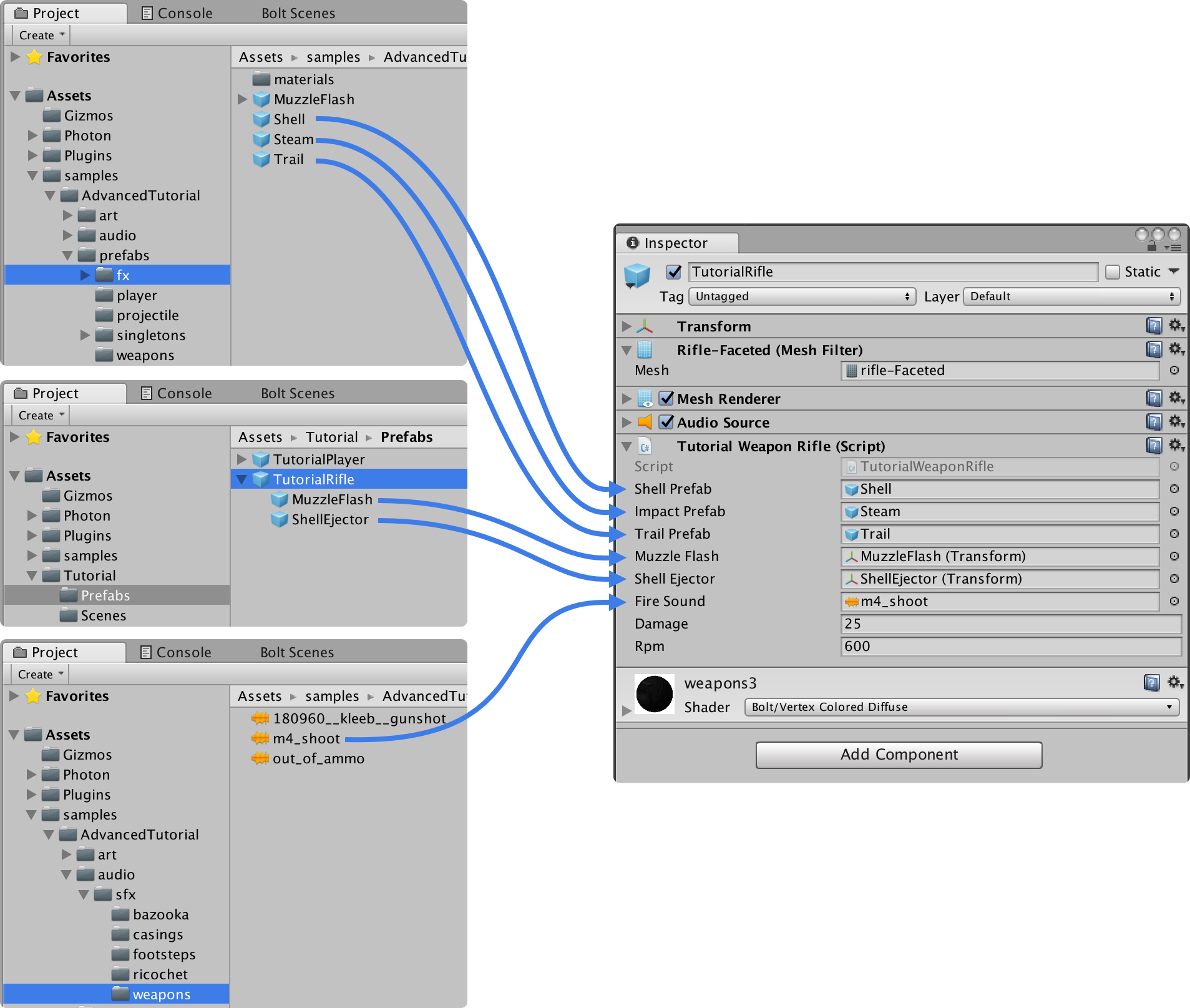The height and width of the screenshot is (1008, 1190).
Task: Select the Inspector tab
Action: pyautogui.click(x=676, y=243)
